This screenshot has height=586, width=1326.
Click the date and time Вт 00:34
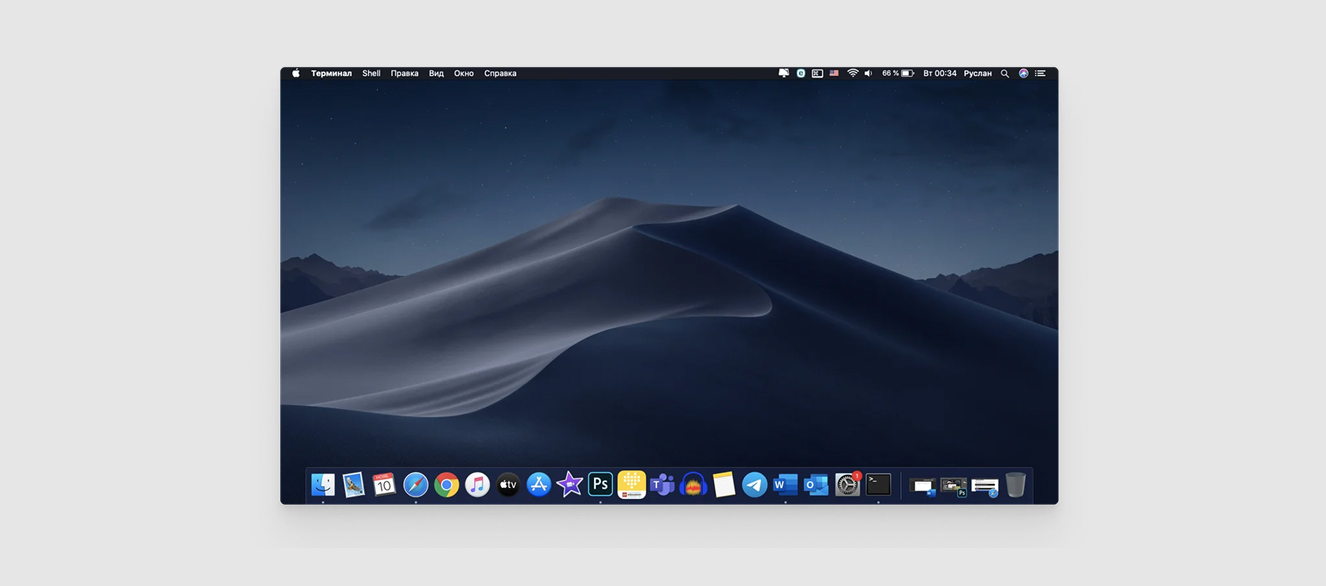tap(939, 73)
